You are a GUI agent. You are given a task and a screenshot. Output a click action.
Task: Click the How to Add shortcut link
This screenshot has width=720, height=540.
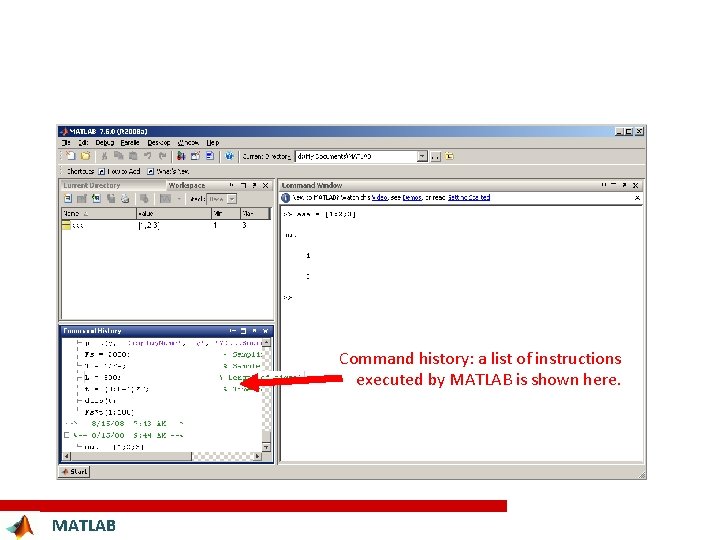pos(120,171)
